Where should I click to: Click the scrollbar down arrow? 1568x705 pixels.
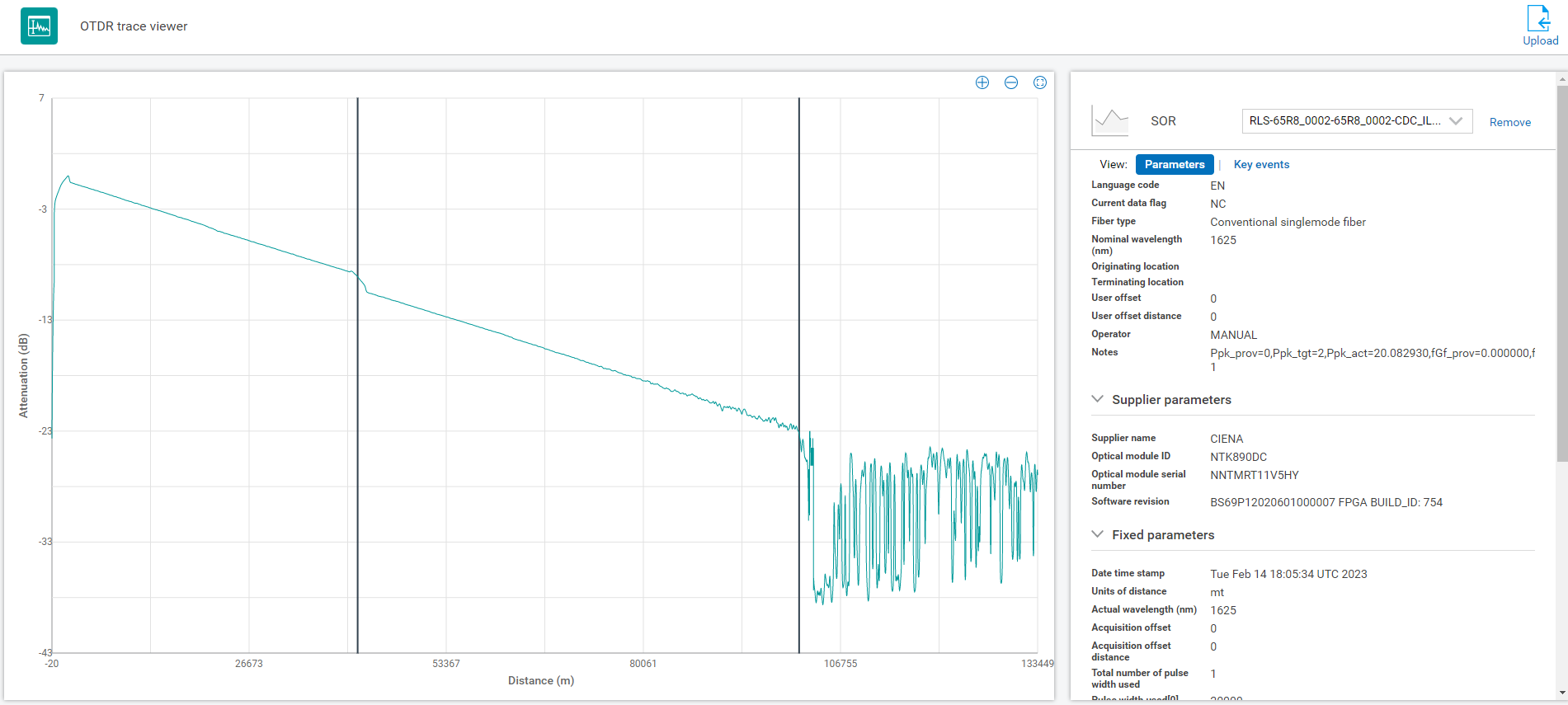coord(1562,693)
